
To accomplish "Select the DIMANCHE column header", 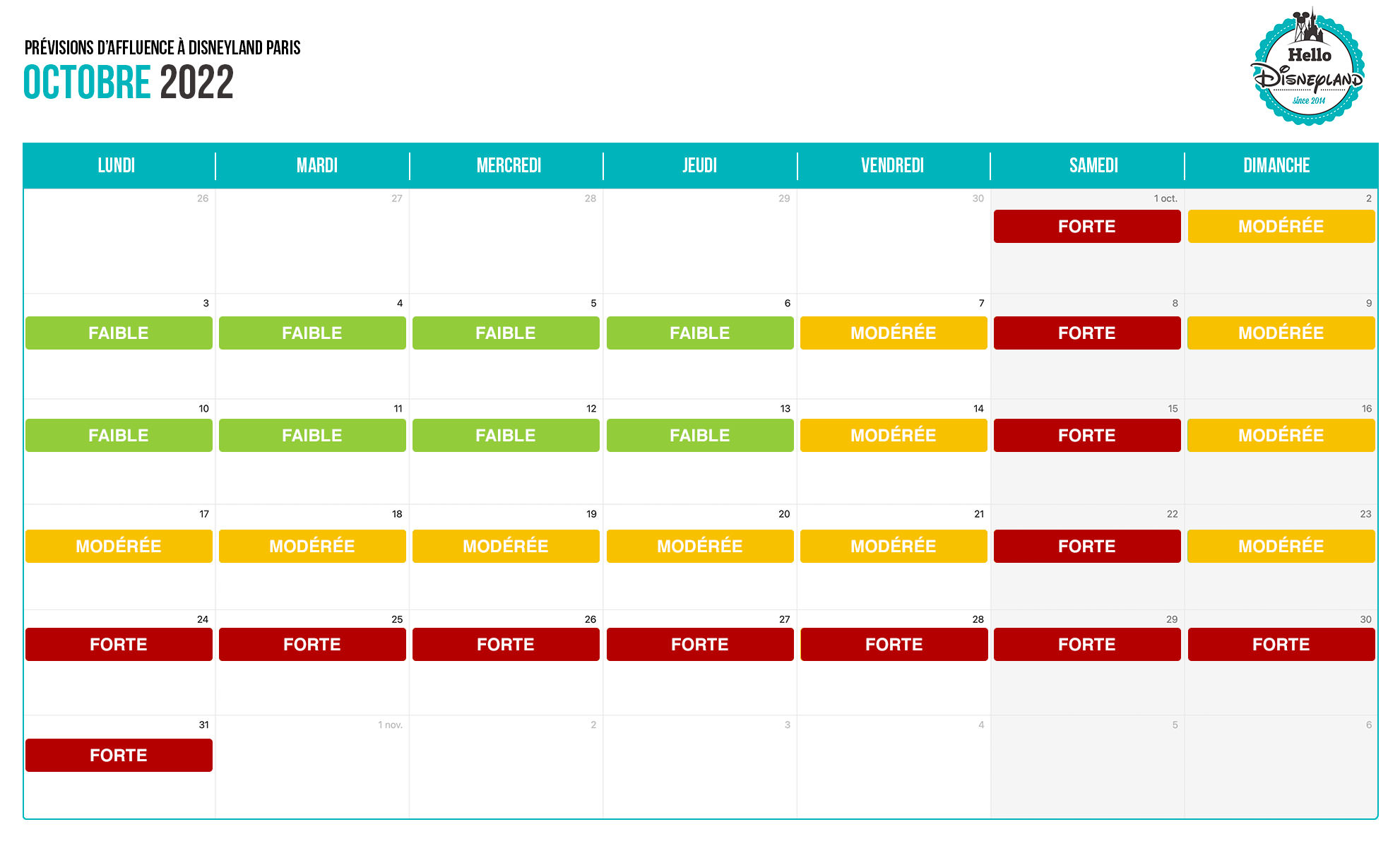I will 1276,166.
